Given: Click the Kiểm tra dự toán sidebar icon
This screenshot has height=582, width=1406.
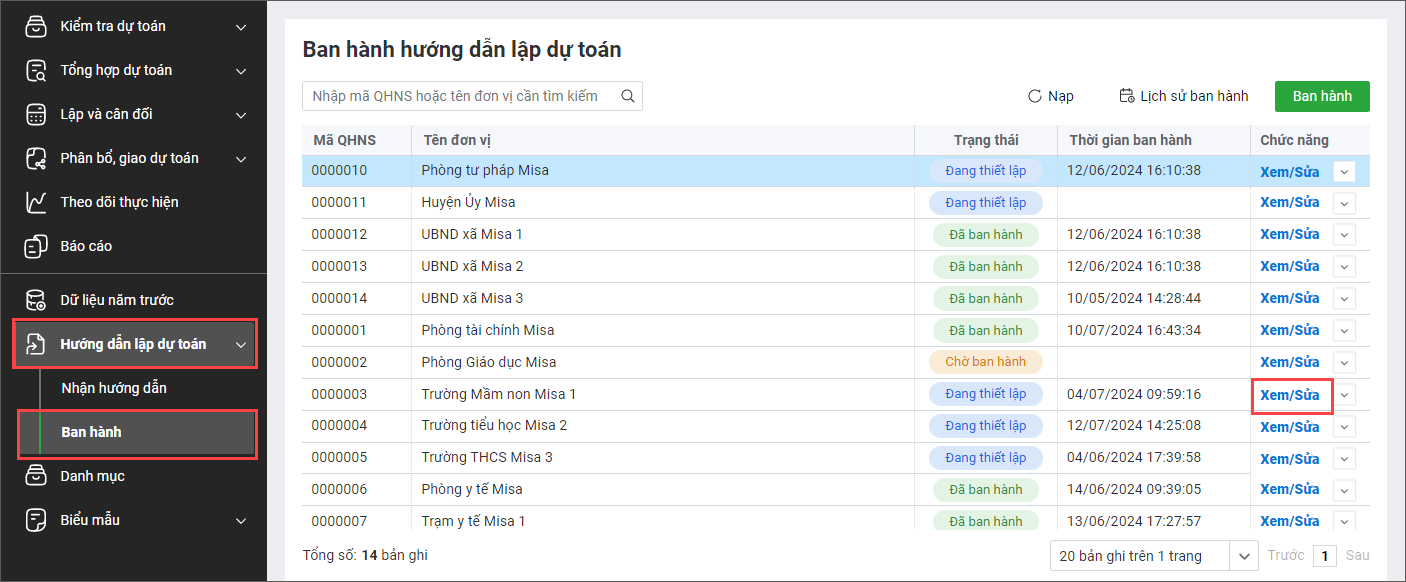Looking at the screenshot, I should pos(36,26).
